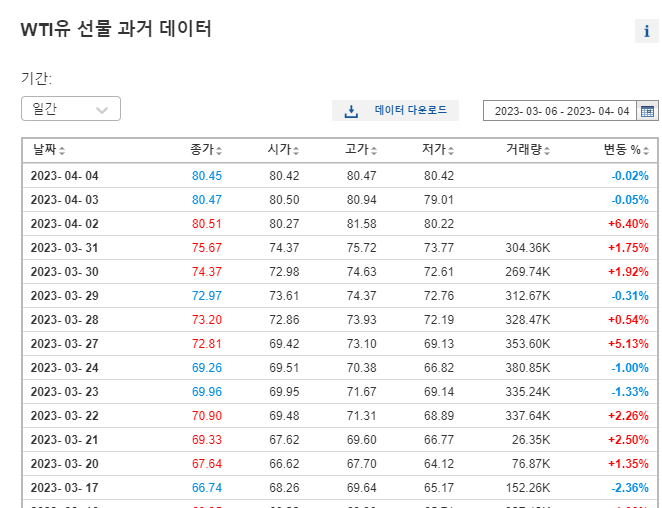Screen dimensions: 662x508
Task: Sort by 날짜 column header
Action: click(49, 149)
